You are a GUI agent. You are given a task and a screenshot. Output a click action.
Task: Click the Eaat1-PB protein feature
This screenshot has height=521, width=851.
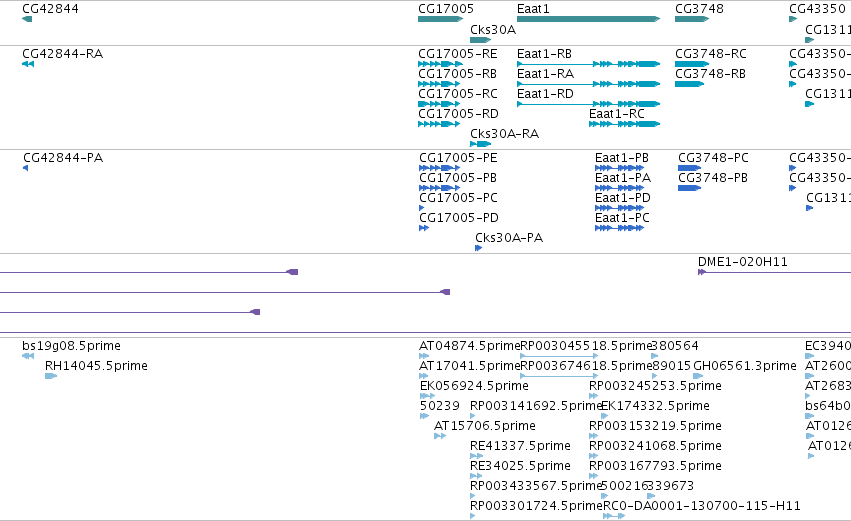619,168
